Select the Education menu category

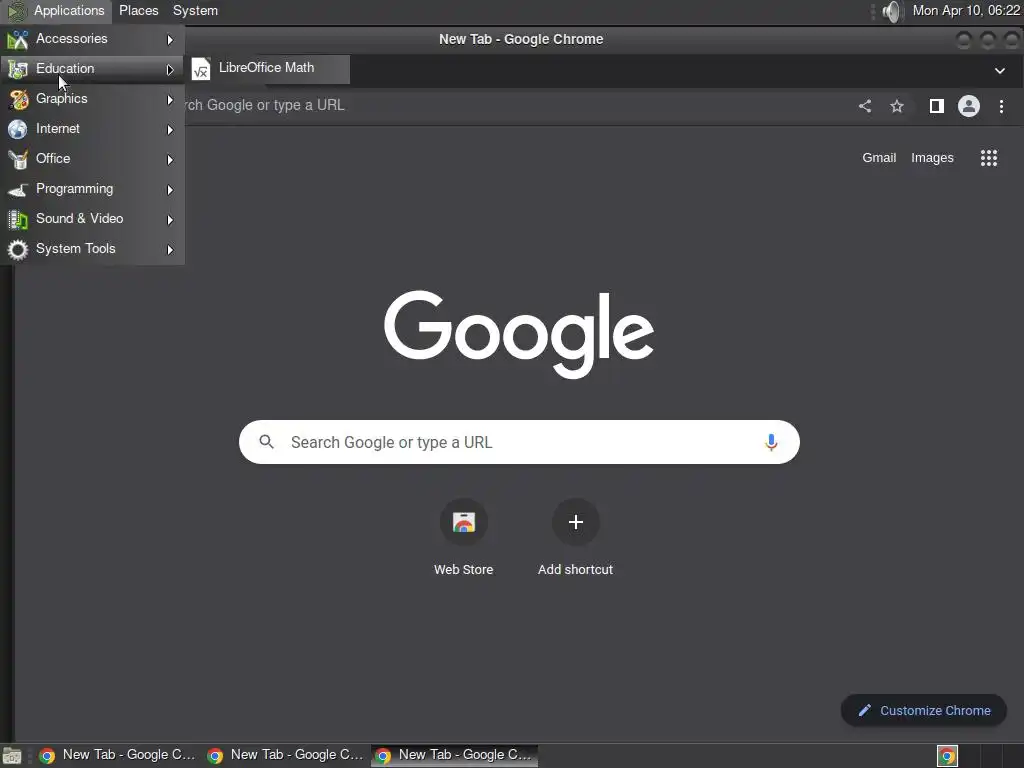click(92, 69)
